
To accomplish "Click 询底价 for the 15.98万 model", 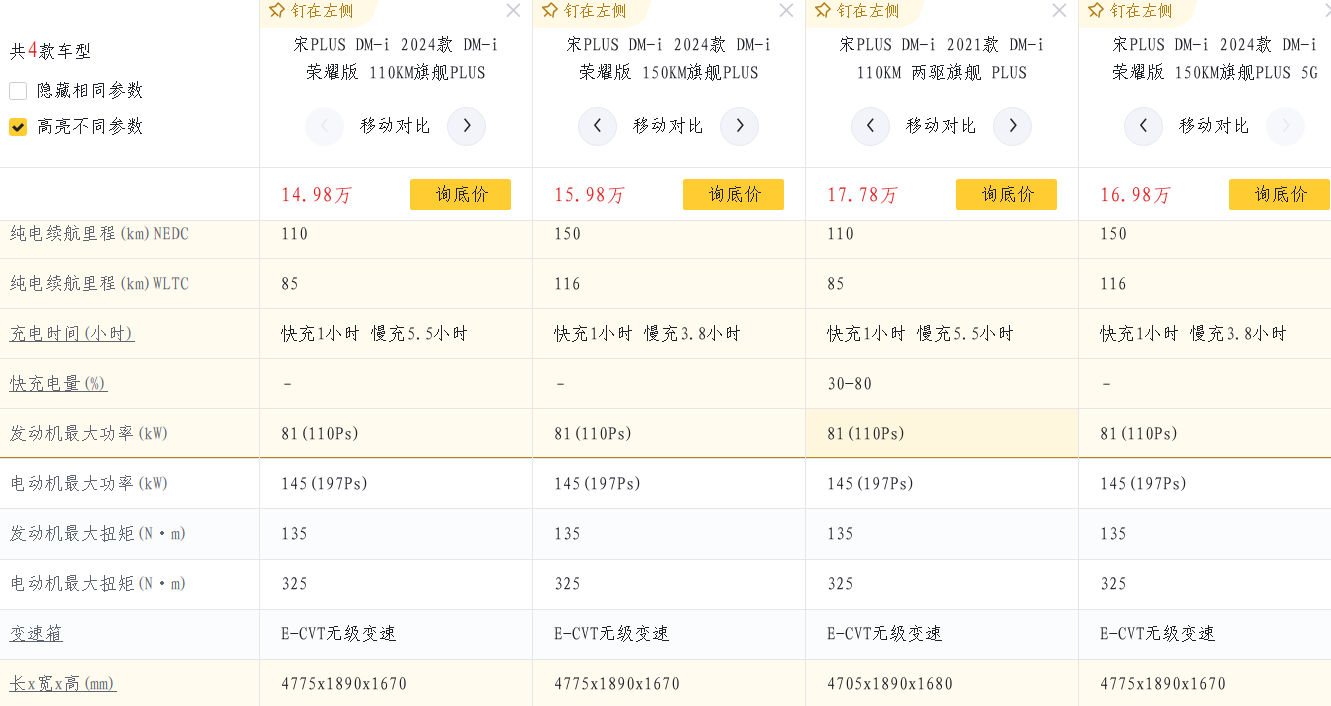I will (x=733, y=195).
